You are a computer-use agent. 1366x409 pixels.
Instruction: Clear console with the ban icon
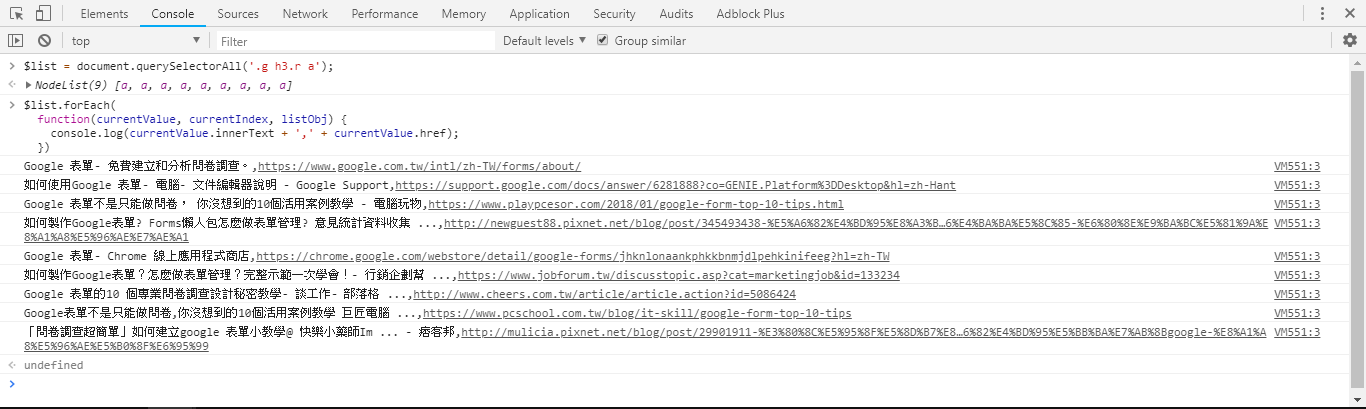coord(44,41)
